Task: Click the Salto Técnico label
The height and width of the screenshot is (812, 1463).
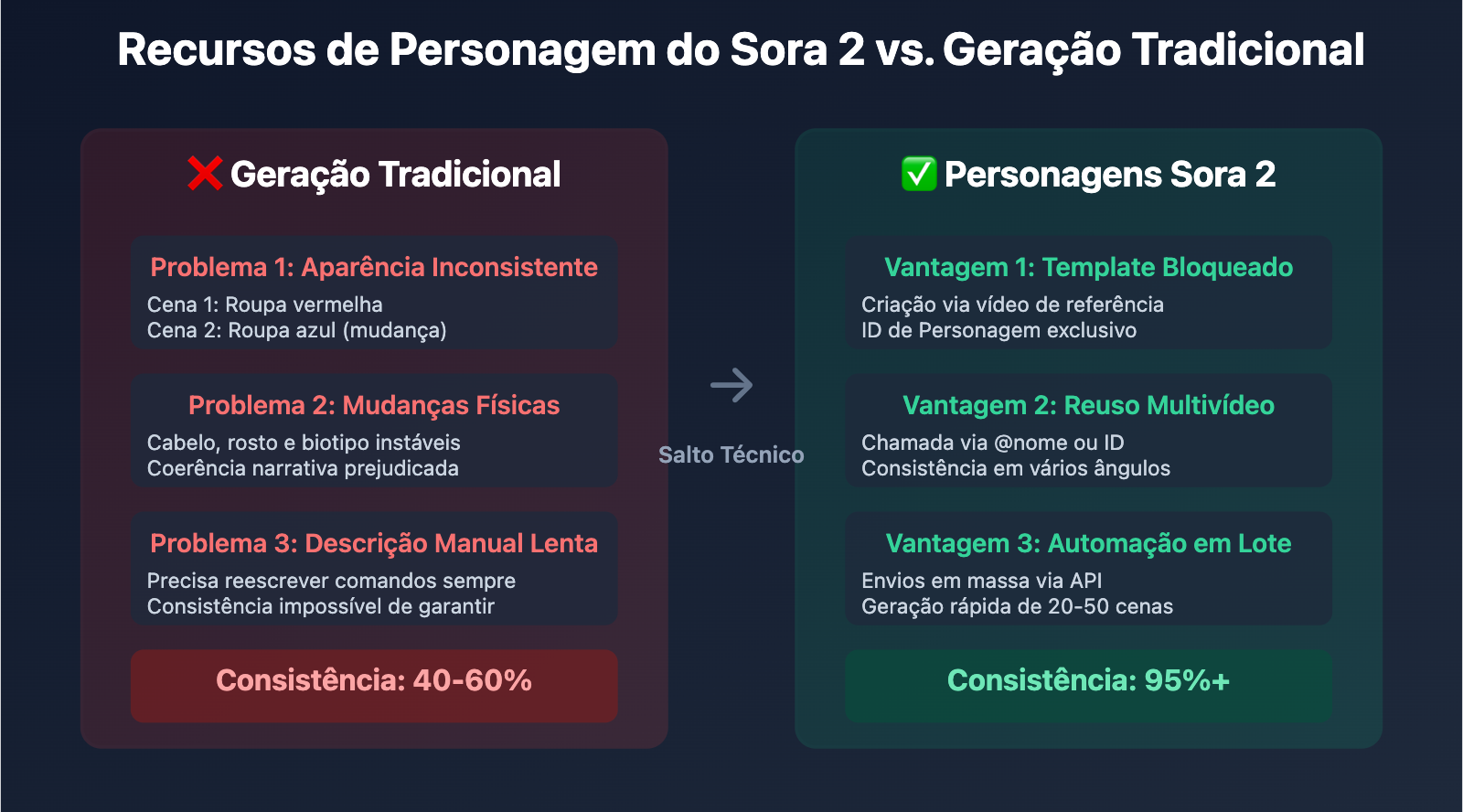Action: [731, 454]
